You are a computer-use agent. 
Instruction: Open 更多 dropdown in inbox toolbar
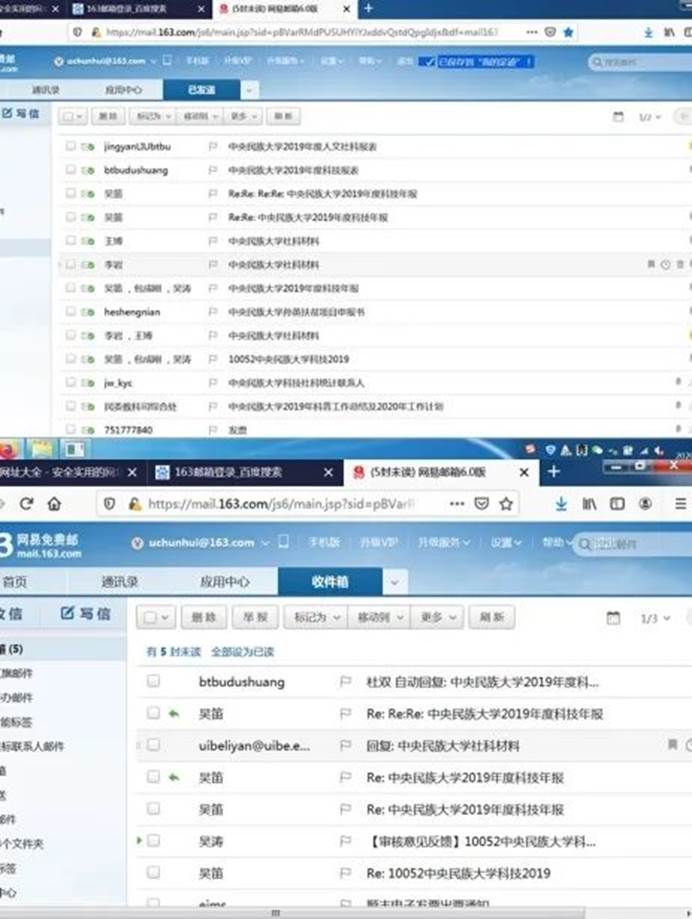click(439, 617)
